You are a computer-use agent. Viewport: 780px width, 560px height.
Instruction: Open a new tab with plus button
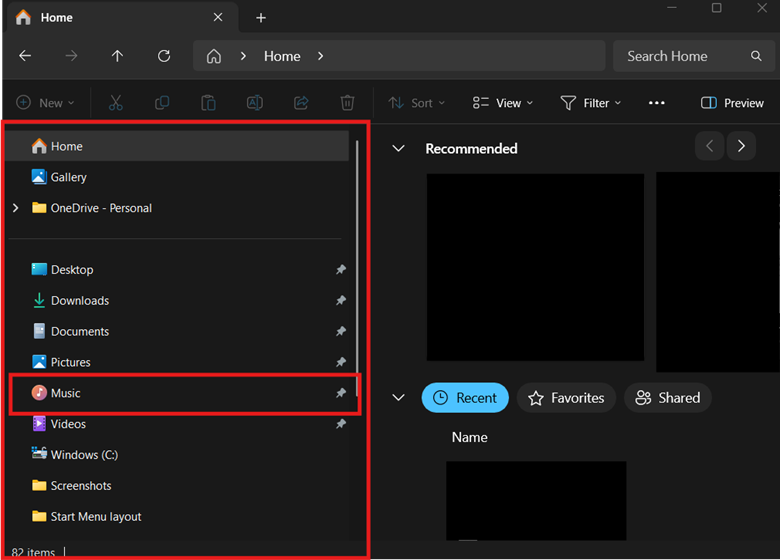point(261,18)
